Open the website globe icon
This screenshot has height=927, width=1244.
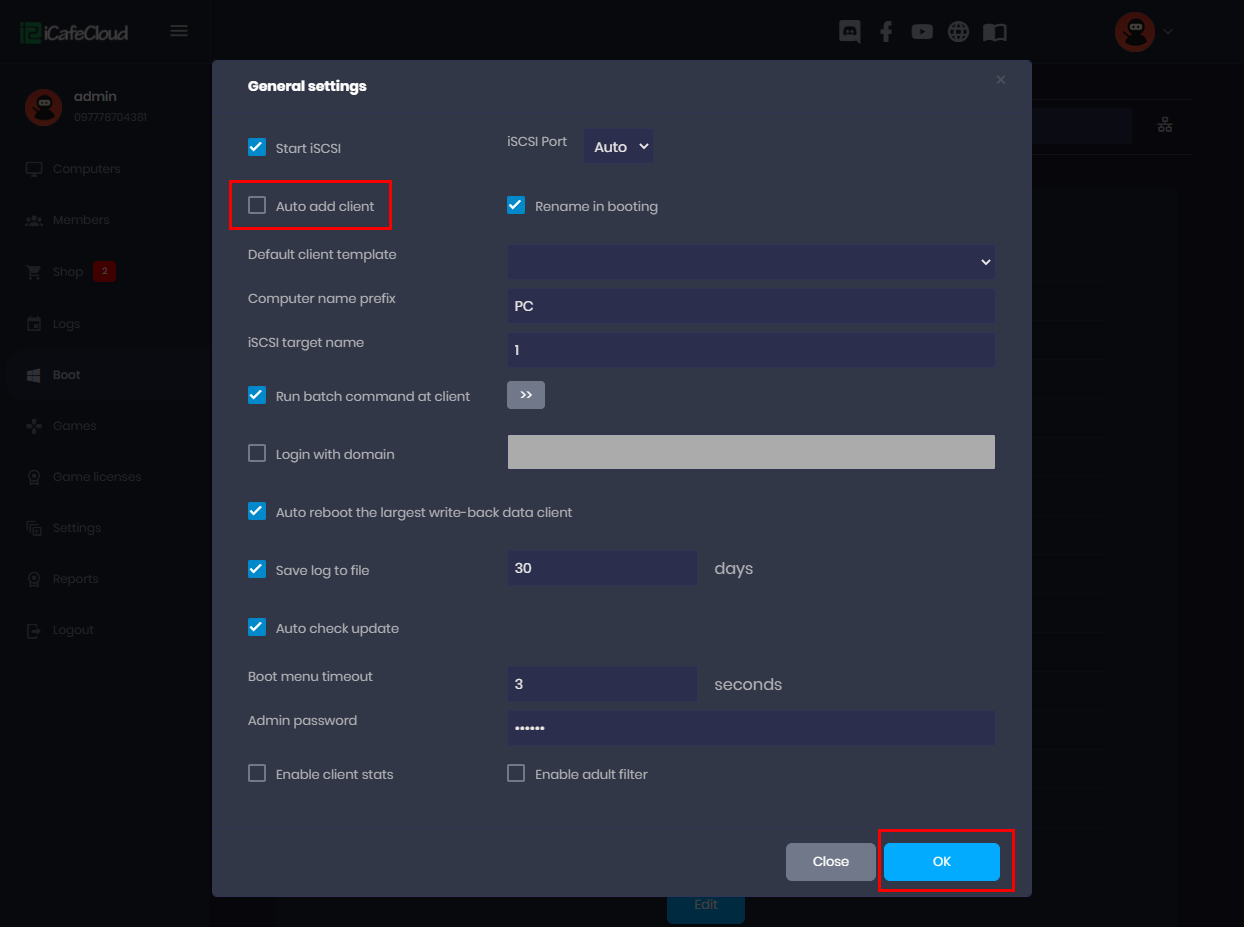pos(958,32)
